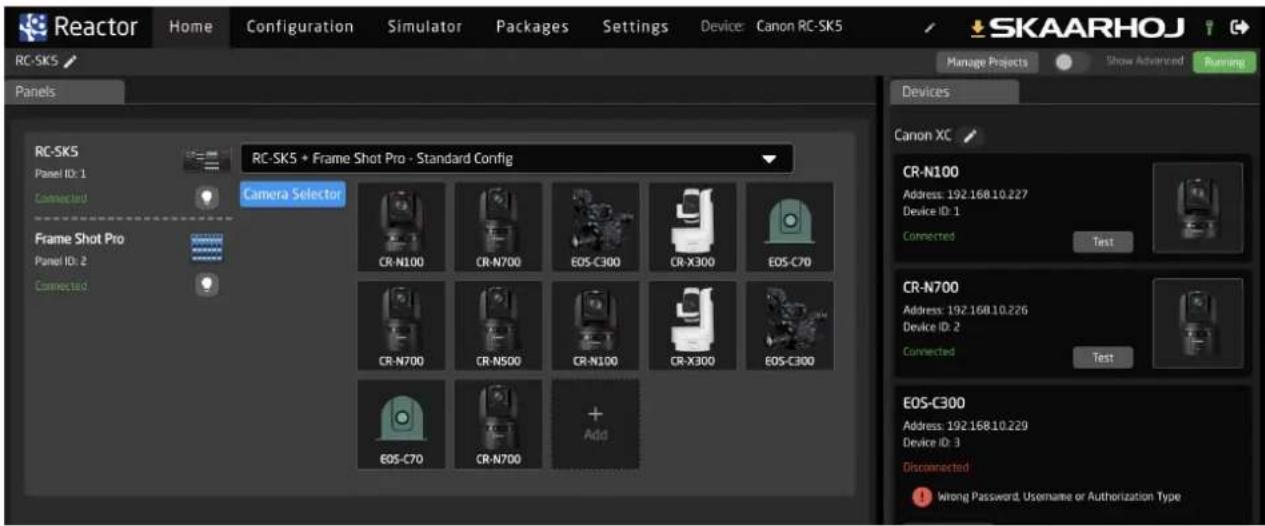Switch to the Configuration tab
This screenshot has height=526, width=1265.
click(x=300, y=26)
